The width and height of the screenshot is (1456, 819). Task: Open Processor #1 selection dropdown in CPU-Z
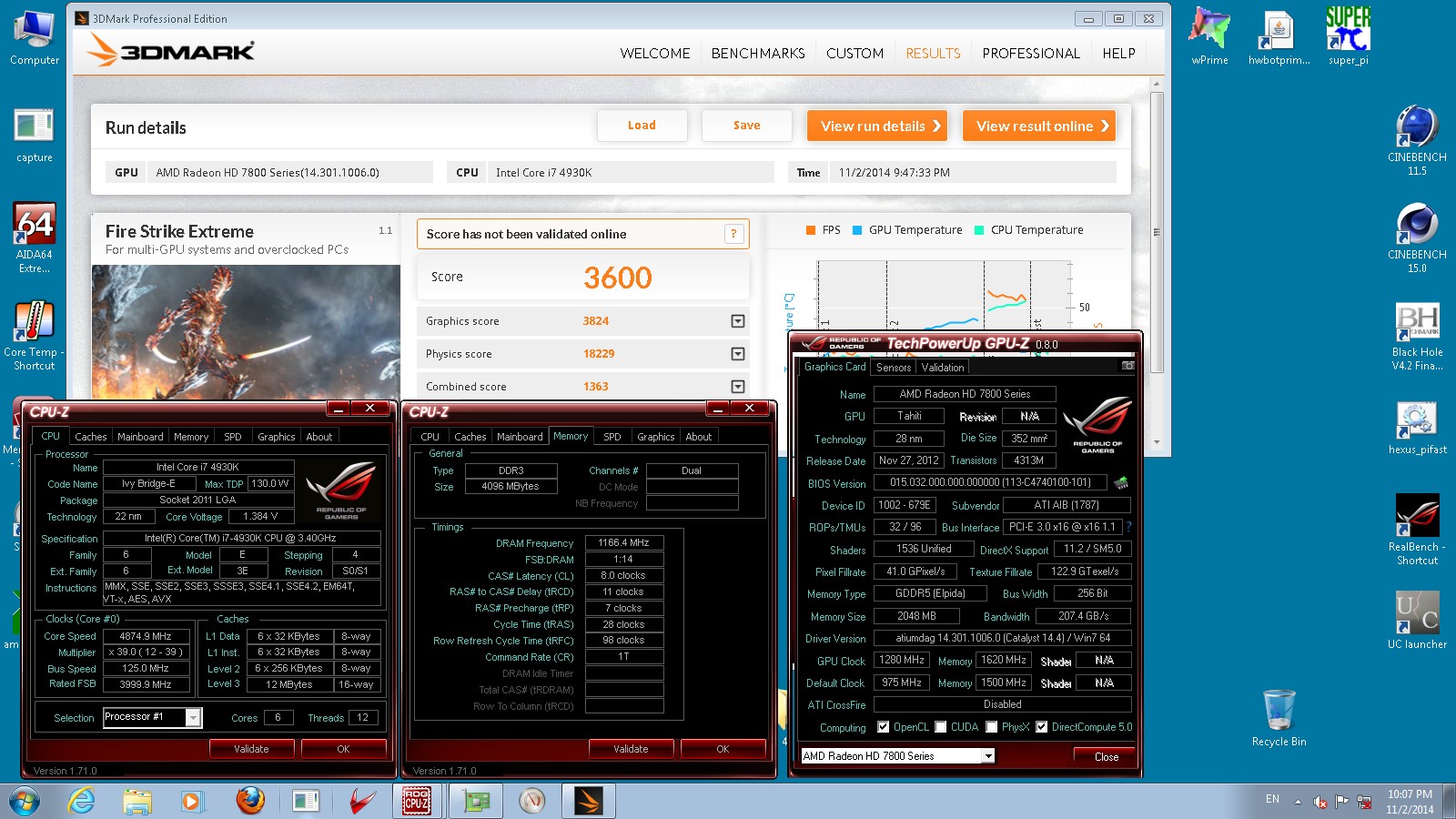193,718
